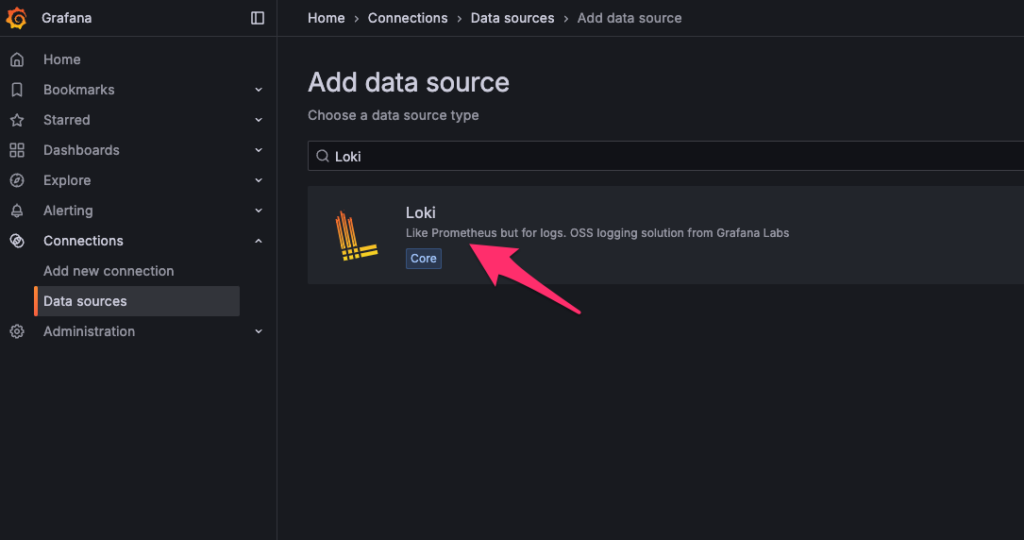Collapse the Connections section chevron
The height and width of the screenshot is (540, 1024).
point(259,241)
